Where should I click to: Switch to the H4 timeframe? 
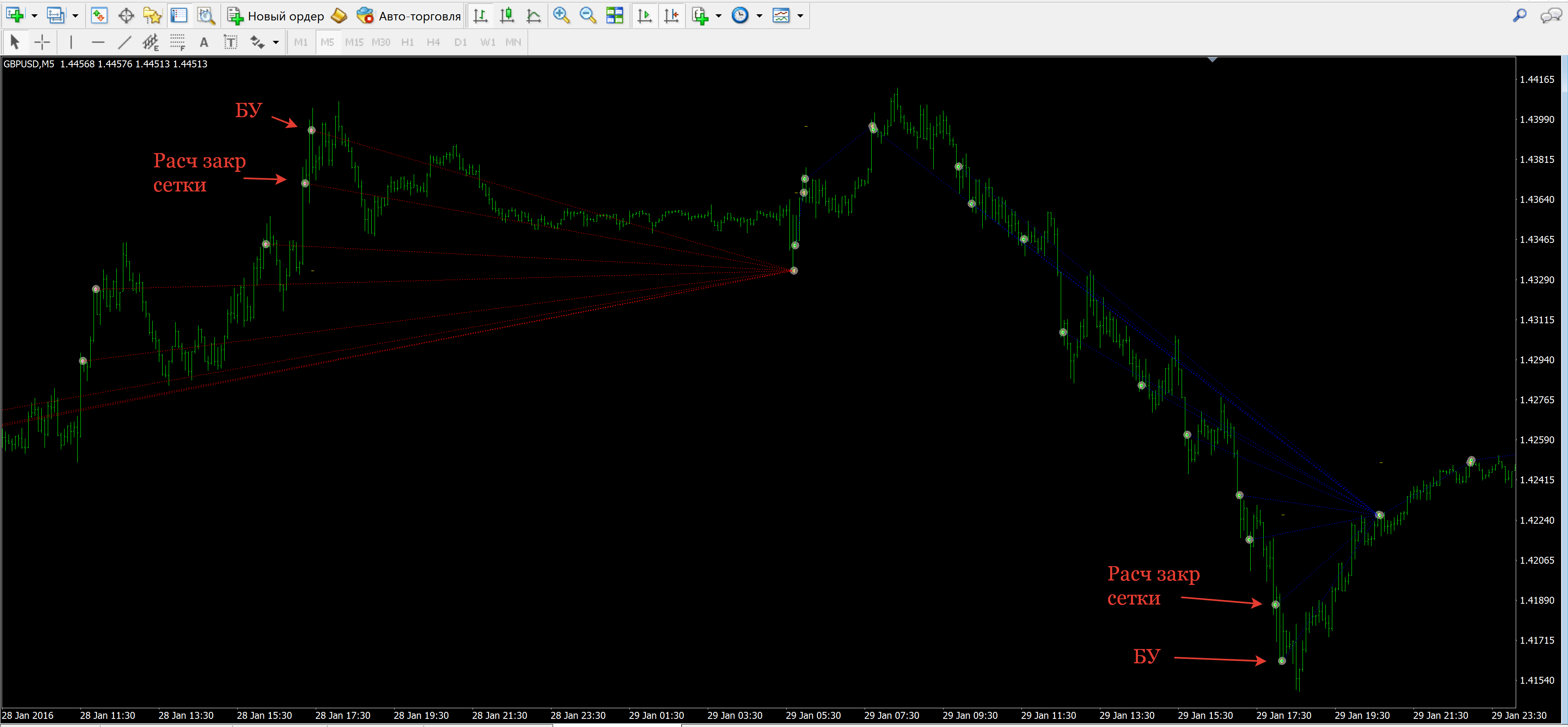433,42
